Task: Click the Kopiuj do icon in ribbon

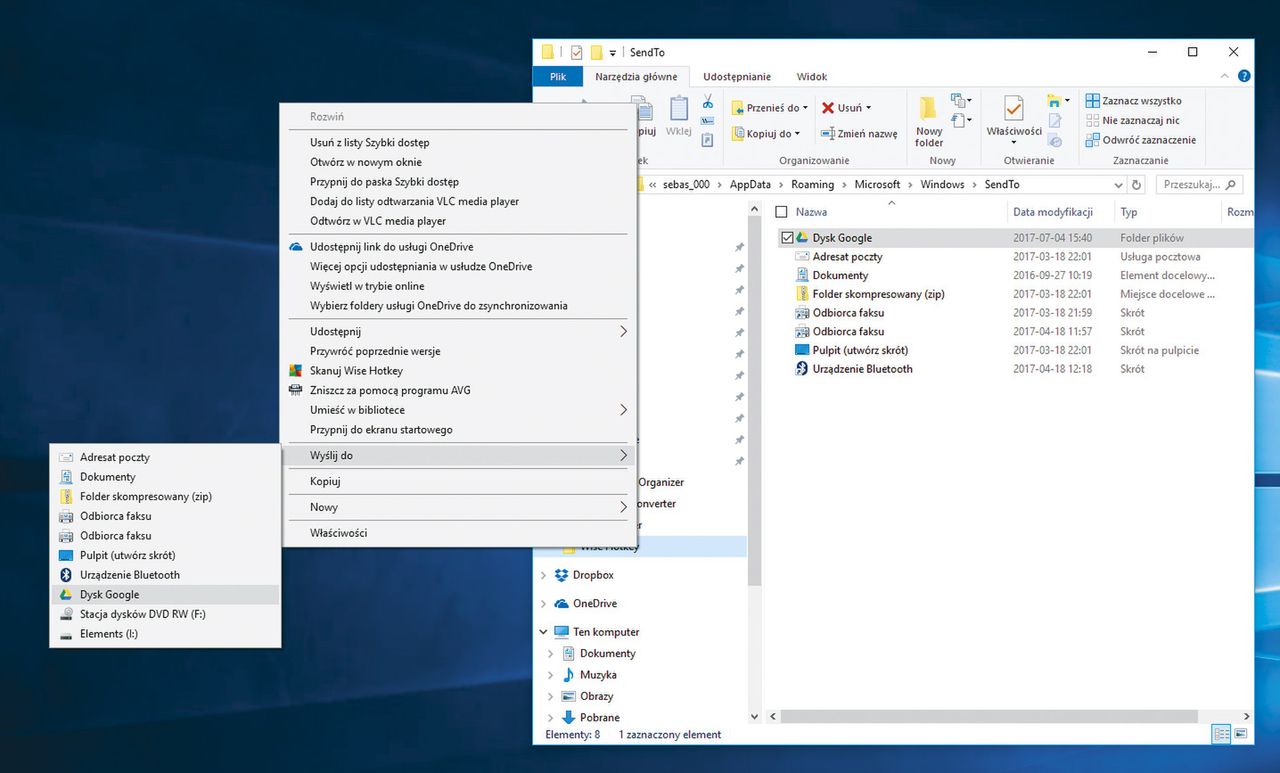Action: pyautogui.click(x=738, y=133)
